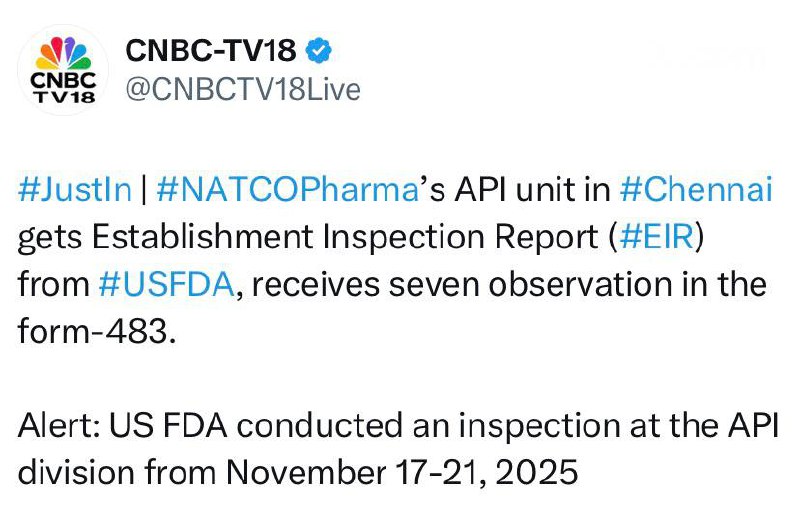The width and height of the screenshot is (800, 523).
Task: Click the 'receives seven observation' phrase
Action: tap(422, 283)
